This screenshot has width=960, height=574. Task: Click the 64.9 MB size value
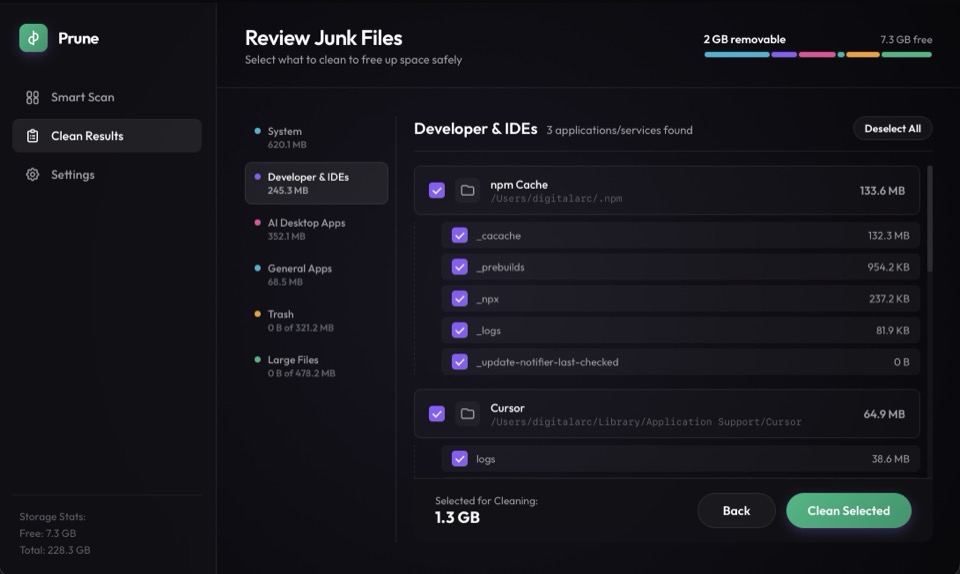(883, 414)
